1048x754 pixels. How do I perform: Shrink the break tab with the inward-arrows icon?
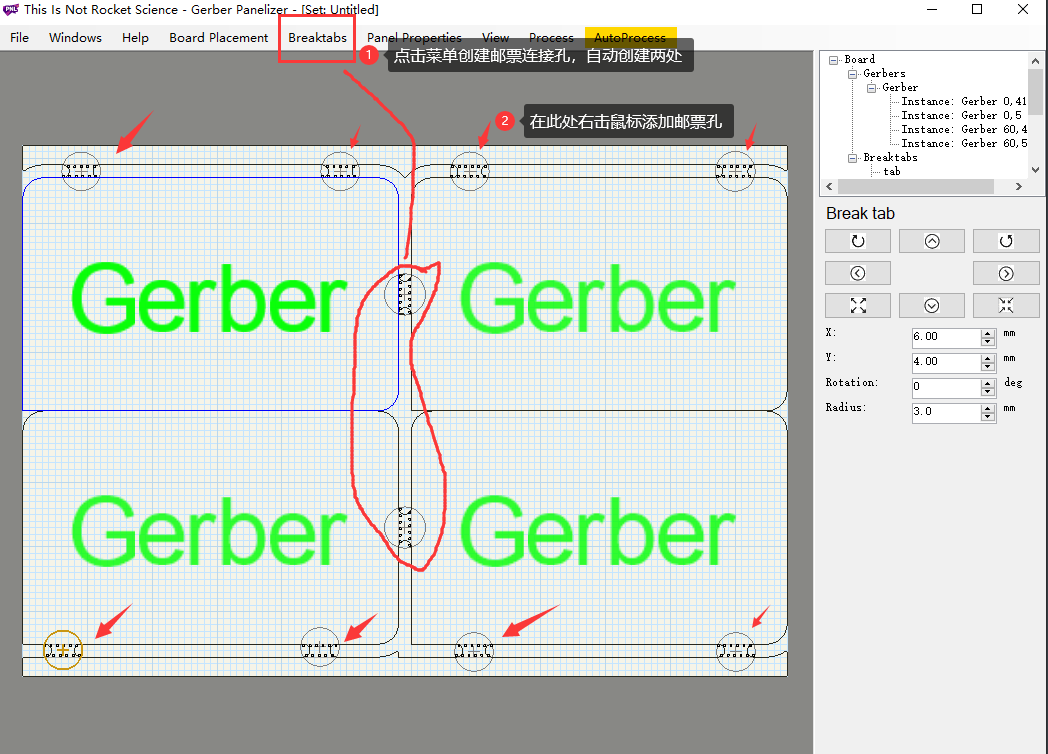click(x=1005, y=305)
